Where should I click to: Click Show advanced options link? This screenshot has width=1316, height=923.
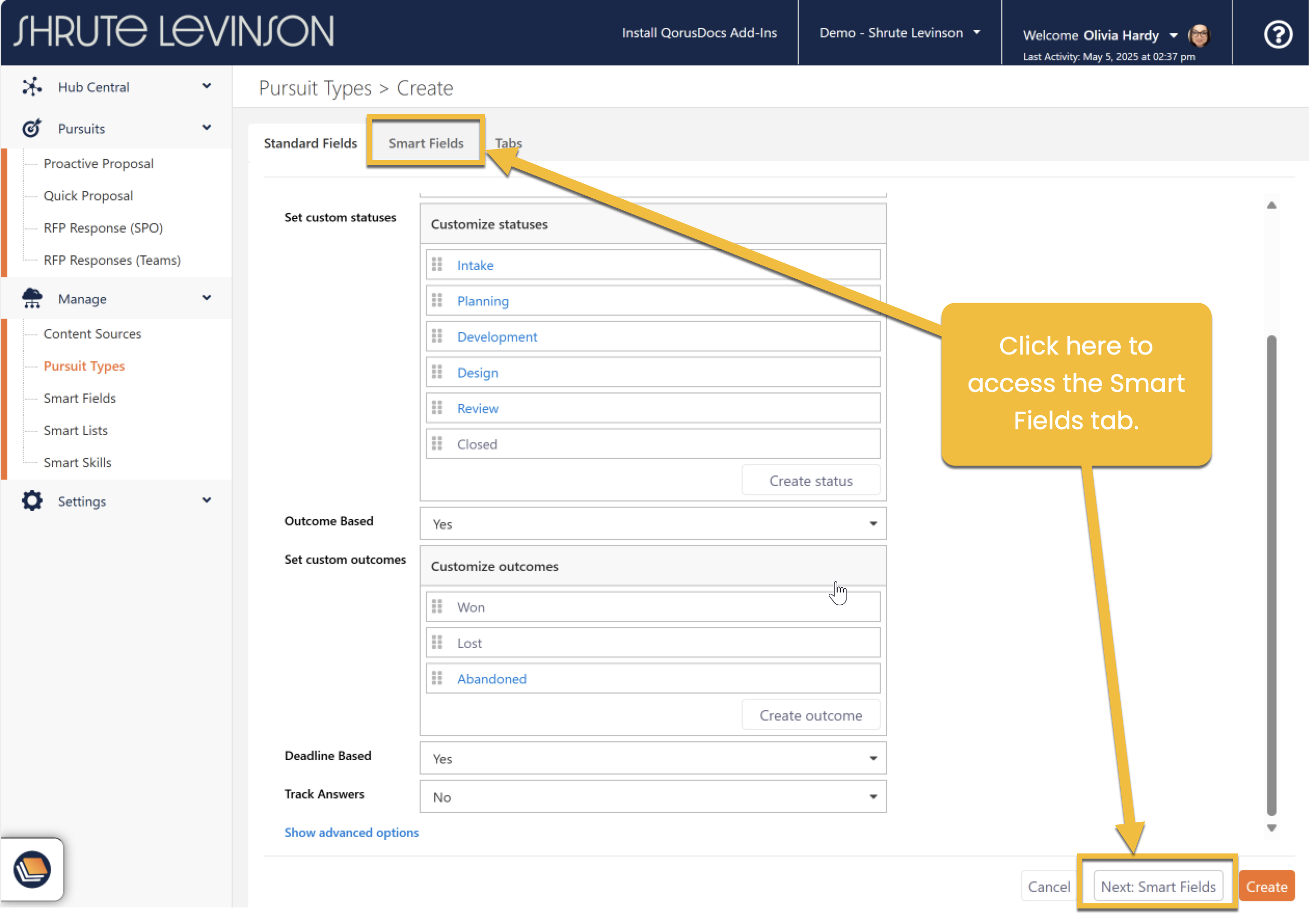pyautogui.click(x=352, y=832)
